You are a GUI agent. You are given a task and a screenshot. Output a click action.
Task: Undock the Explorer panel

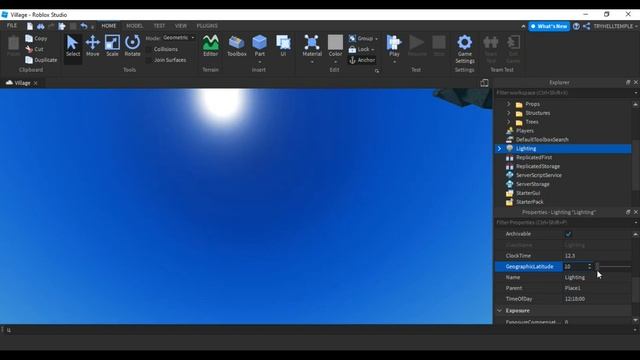pos(628,82)
